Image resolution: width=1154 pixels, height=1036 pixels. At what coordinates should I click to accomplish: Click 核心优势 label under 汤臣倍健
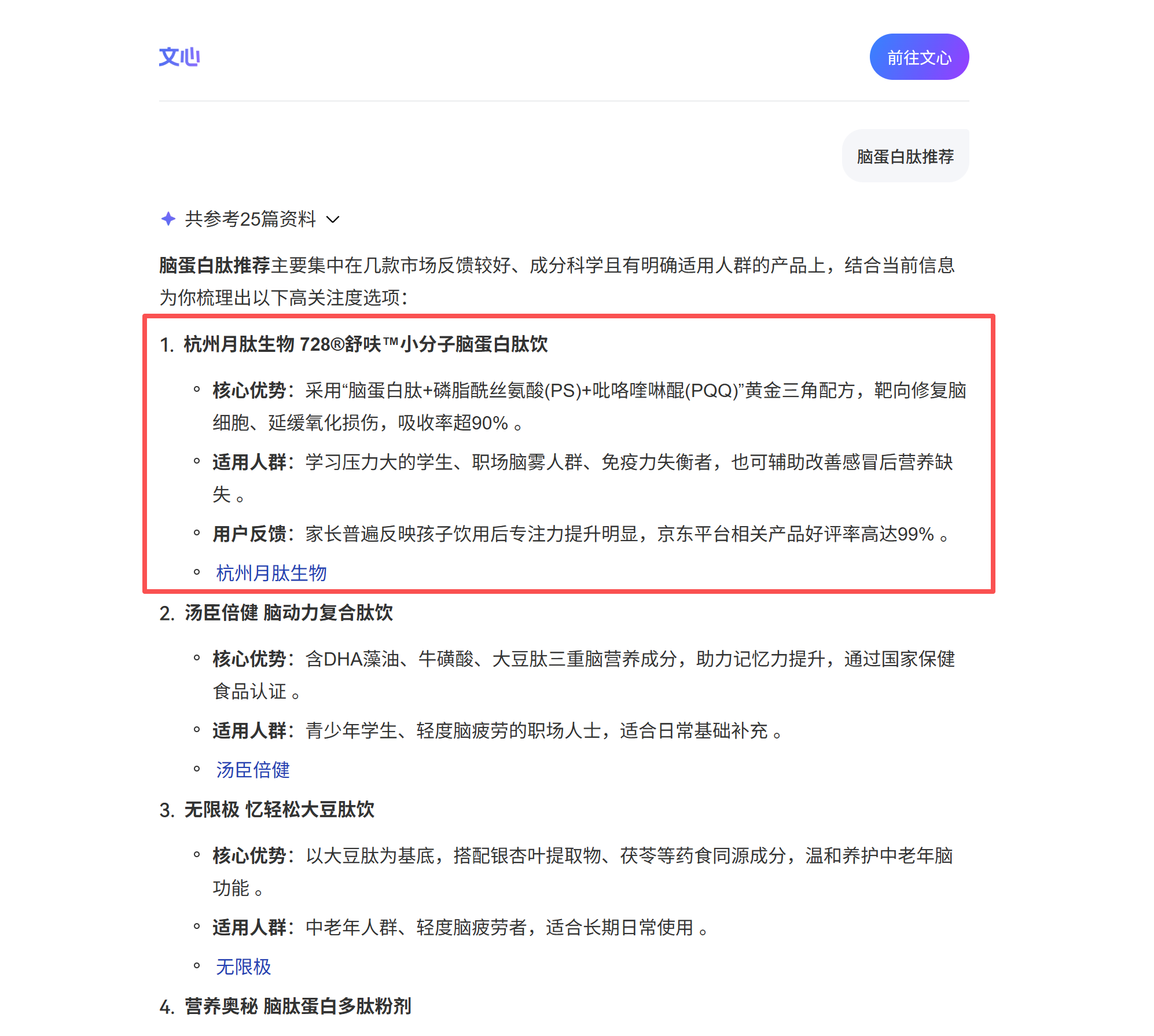[249, 659]
